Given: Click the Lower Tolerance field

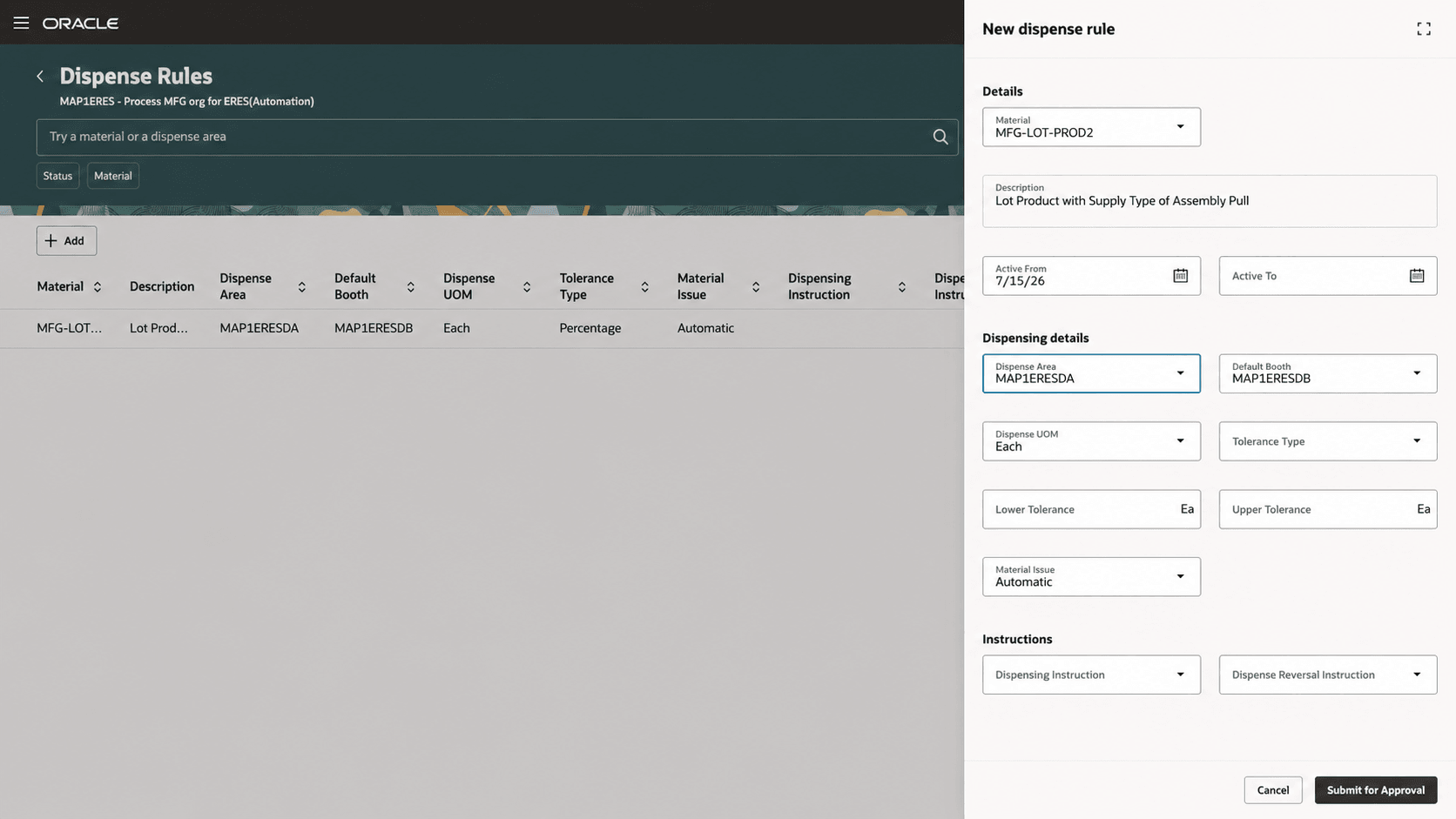Looking at the screenshot, I should (1091, 509).
